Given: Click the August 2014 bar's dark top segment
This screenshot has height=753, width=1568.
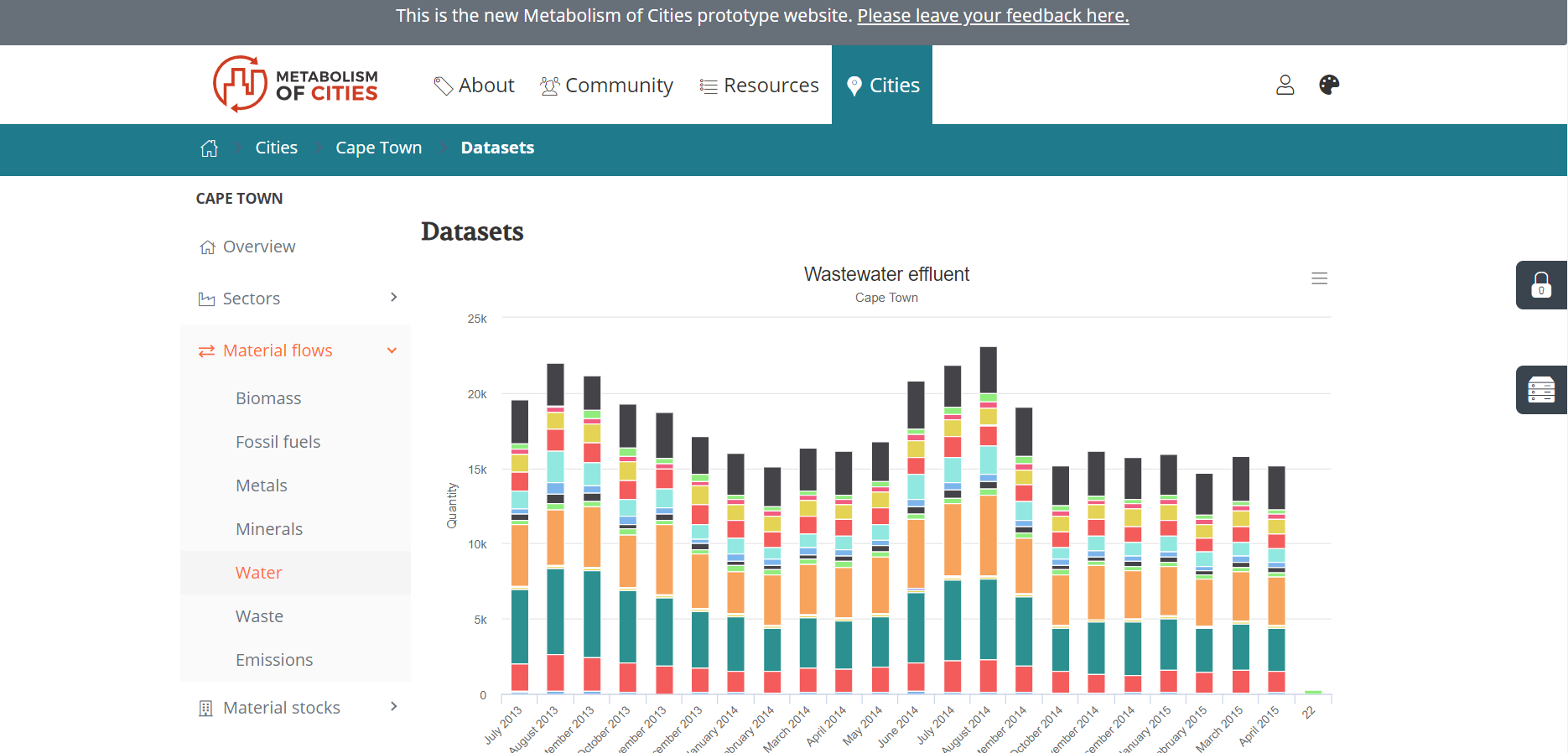Looking at the screenshot, I should coord(989,370).
